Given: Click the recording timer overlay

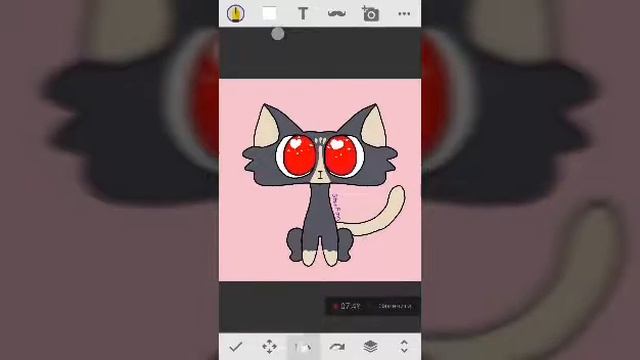Looking at the screenshot, I should (x=372, y=306).
